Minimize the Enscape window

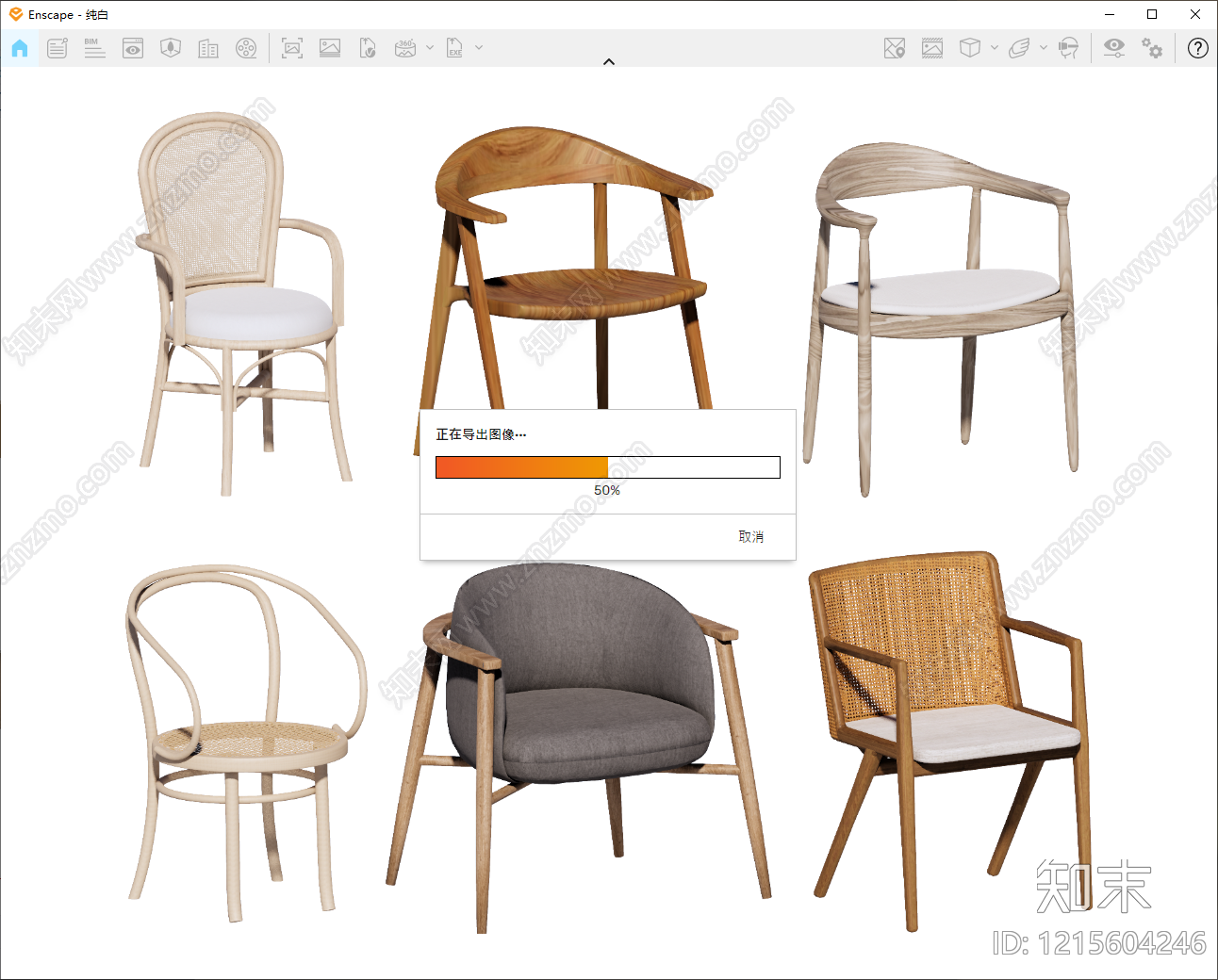[1110, 14]
